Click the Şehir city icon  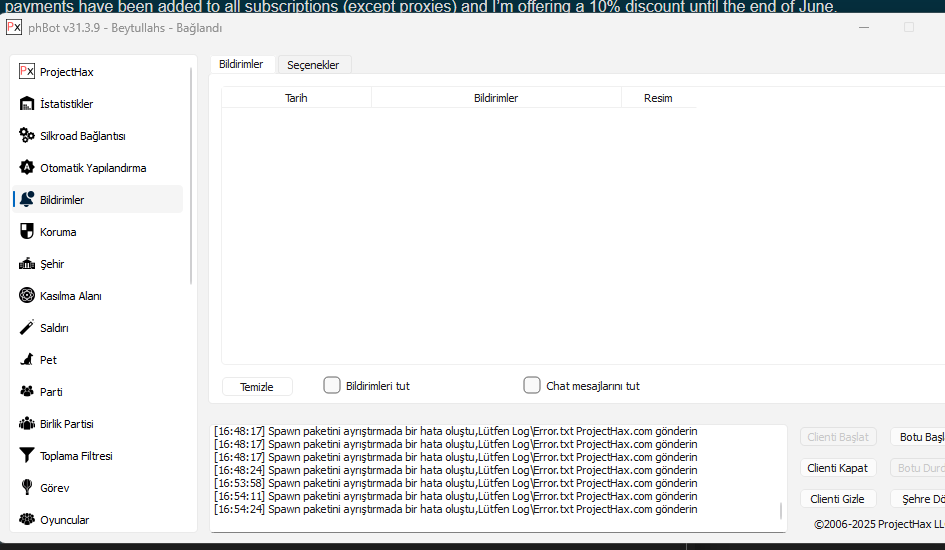(x=27, y=264)
